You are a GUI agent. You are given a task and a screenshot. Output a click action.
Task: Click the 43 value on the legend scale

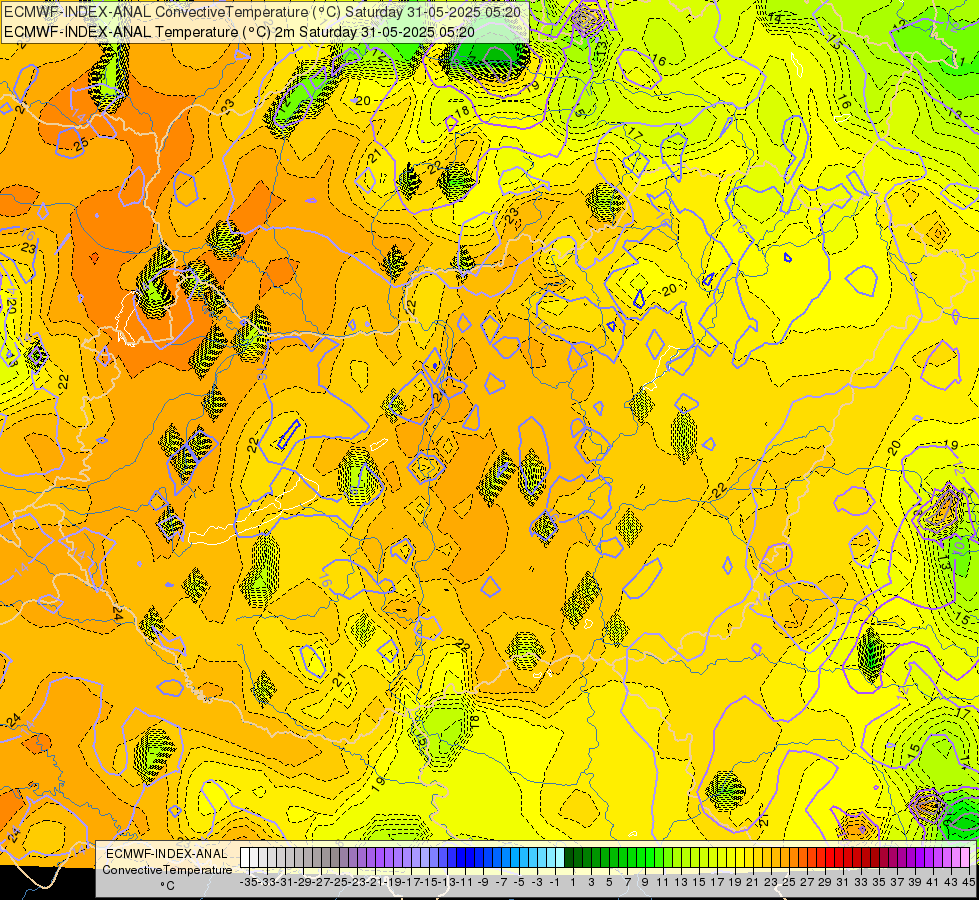click(x=950, y=882)
